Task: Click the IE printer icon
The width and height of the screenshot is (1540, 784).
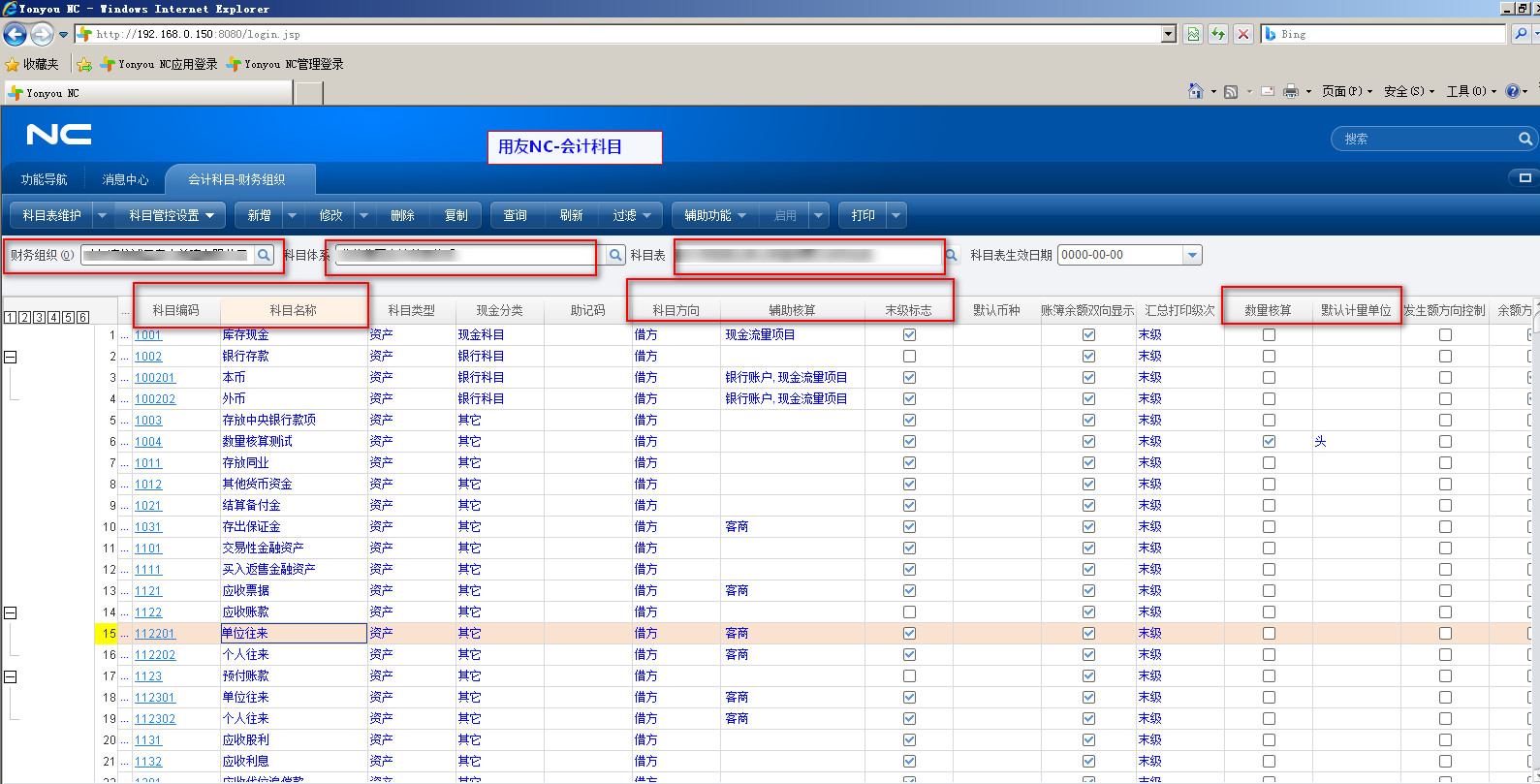Action: 1290,91
